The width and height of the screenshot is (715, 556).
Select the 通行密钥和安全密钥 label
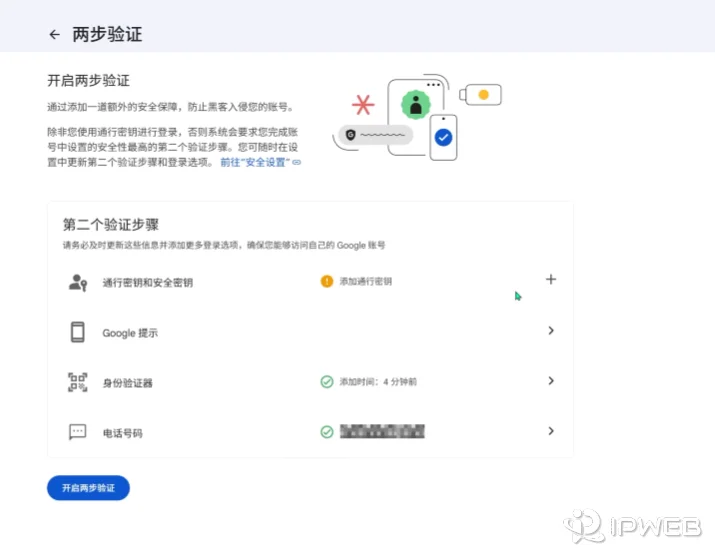(x=147, y=283)
